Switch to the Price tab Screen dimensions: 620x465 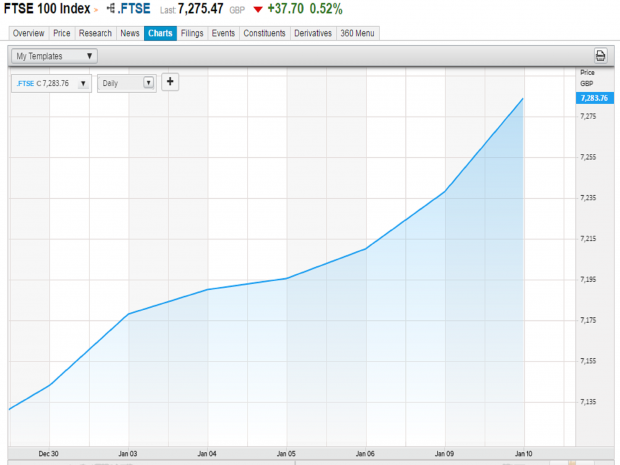62,33
